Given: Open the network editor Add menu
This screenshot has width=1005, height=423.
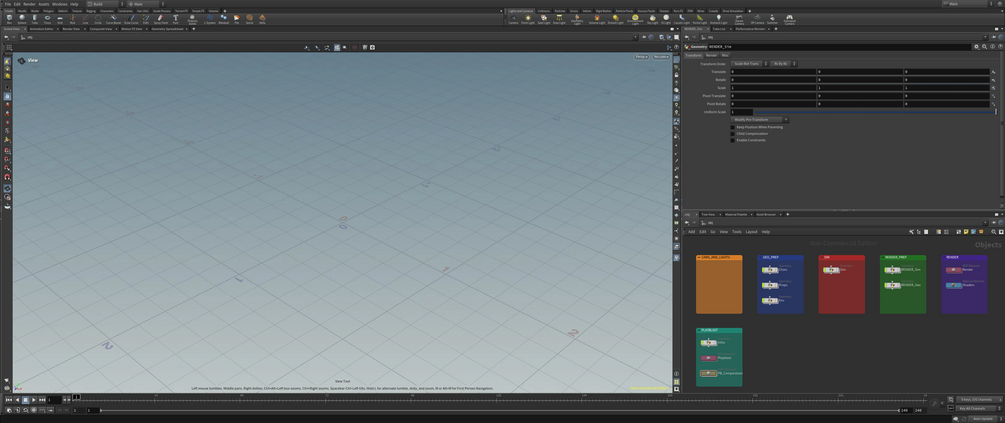Looking at the screenshot, I should click(692, 231).
